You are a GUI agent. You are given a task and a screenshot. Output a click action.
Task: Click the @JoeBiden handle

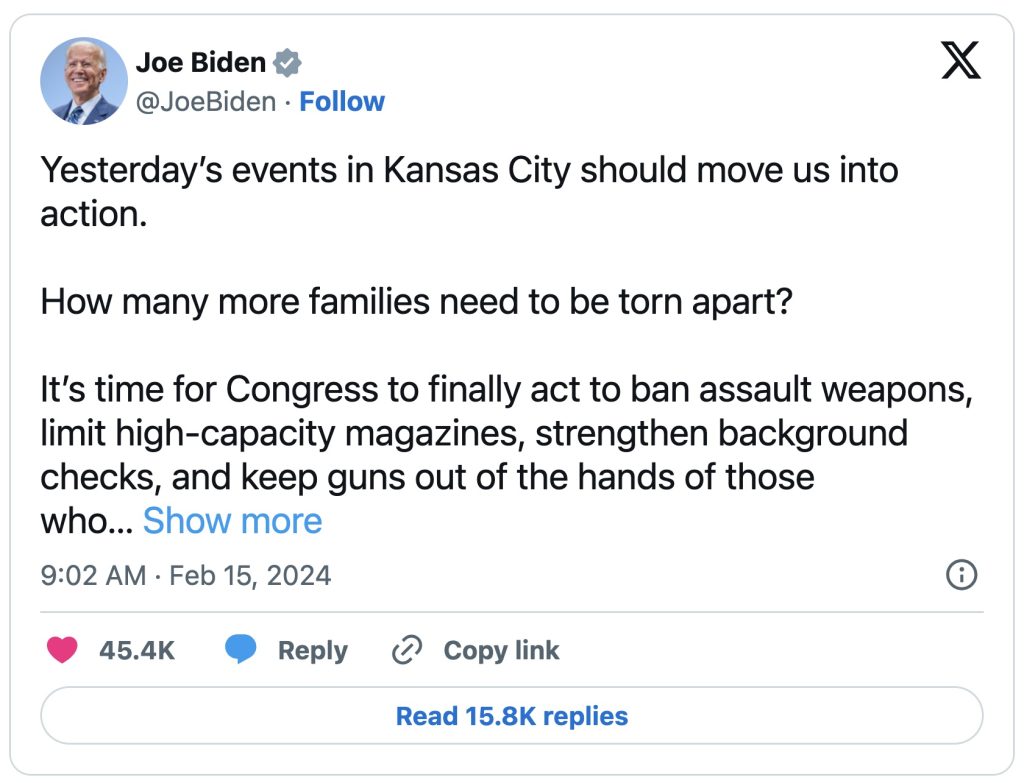205,102
